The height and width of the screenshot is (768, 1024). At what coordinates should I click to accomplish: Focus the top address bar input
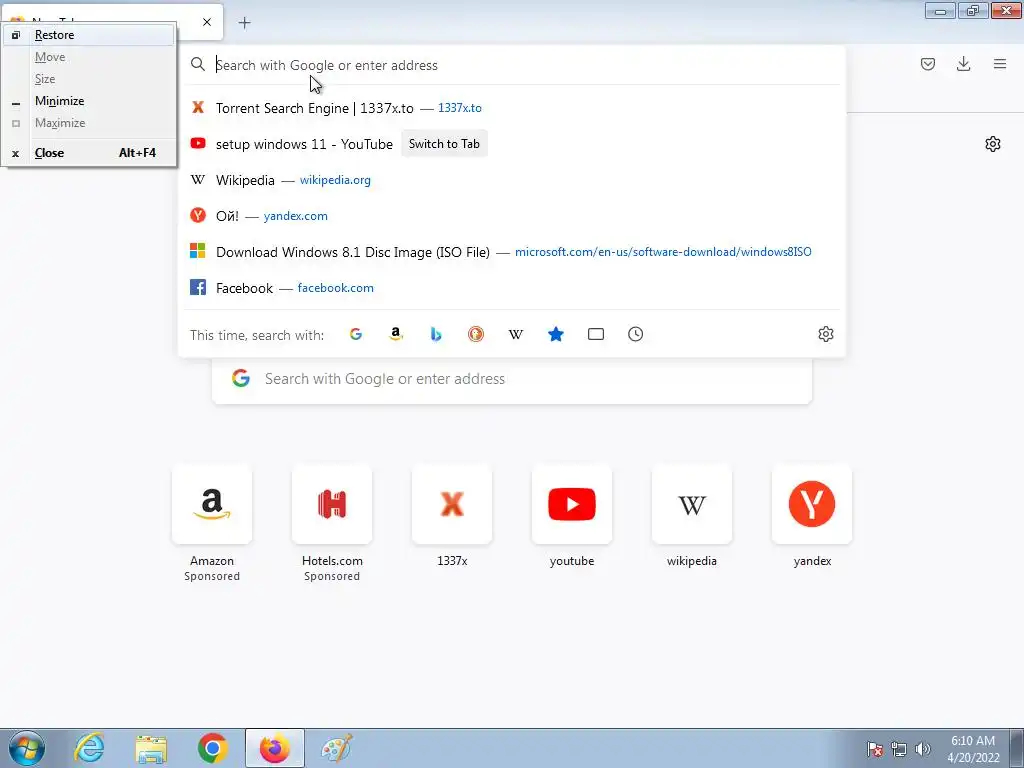(511, 65)
